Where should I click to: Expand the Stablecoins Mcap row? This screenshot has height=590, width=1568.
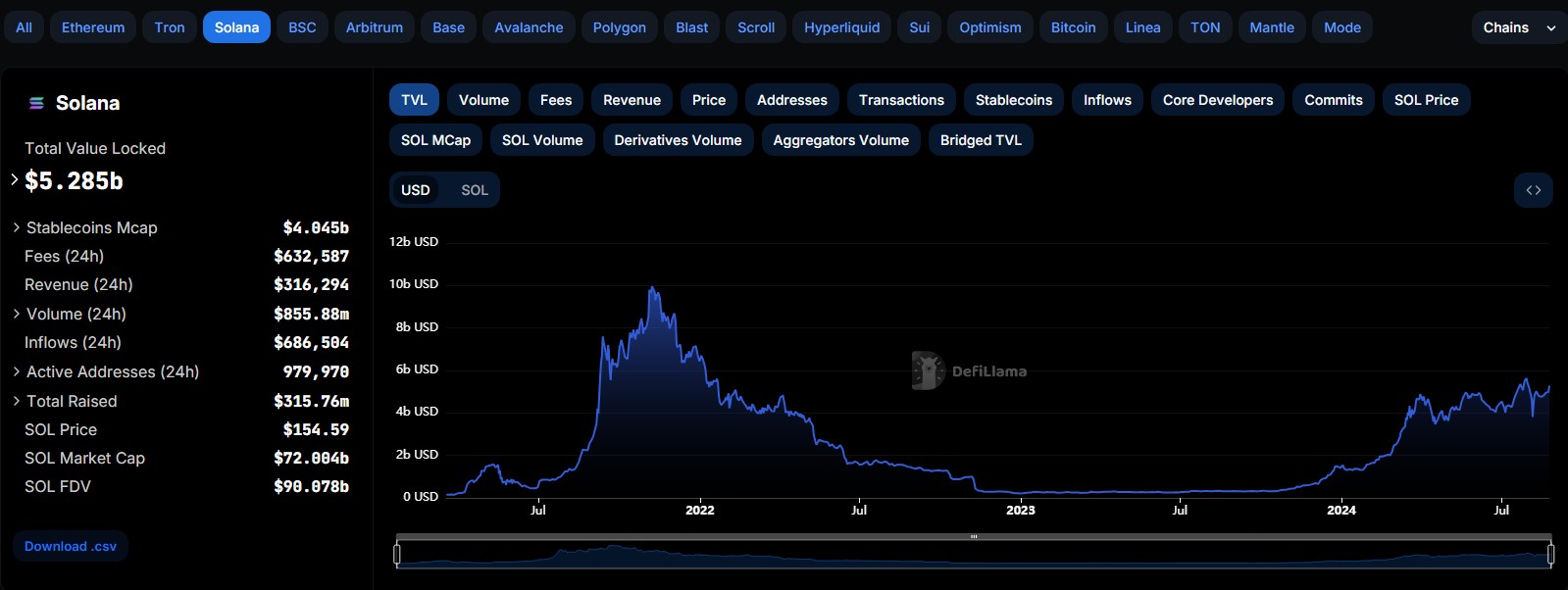click(17, 227)
